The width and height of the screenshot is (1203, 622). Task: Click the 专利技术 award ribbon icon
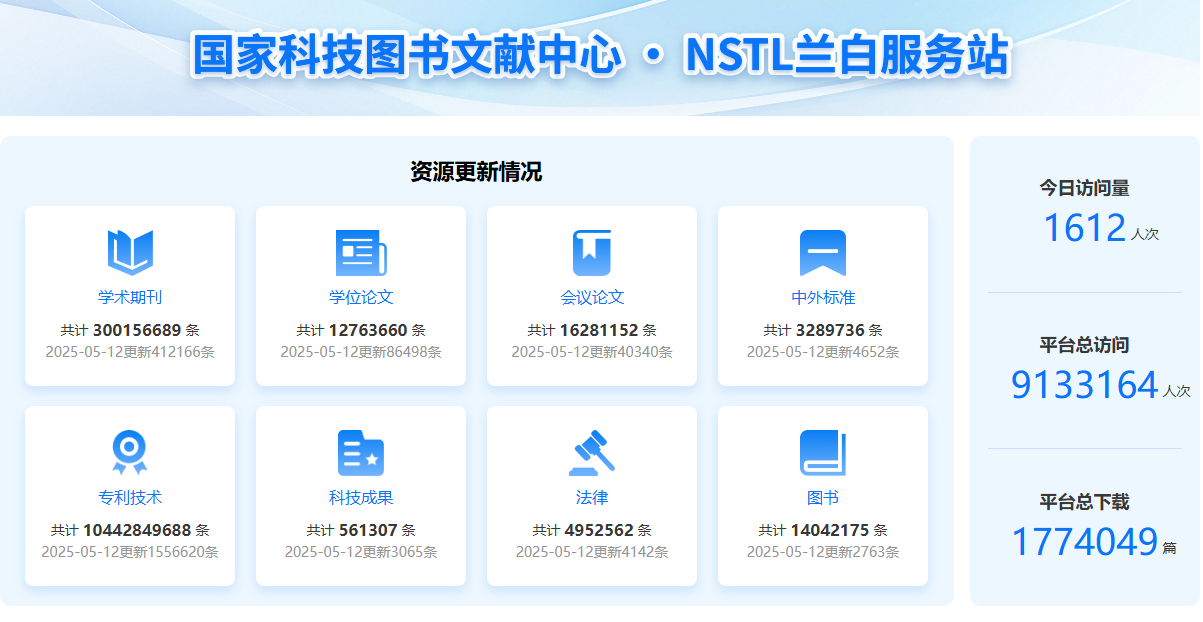click(130, 452)
